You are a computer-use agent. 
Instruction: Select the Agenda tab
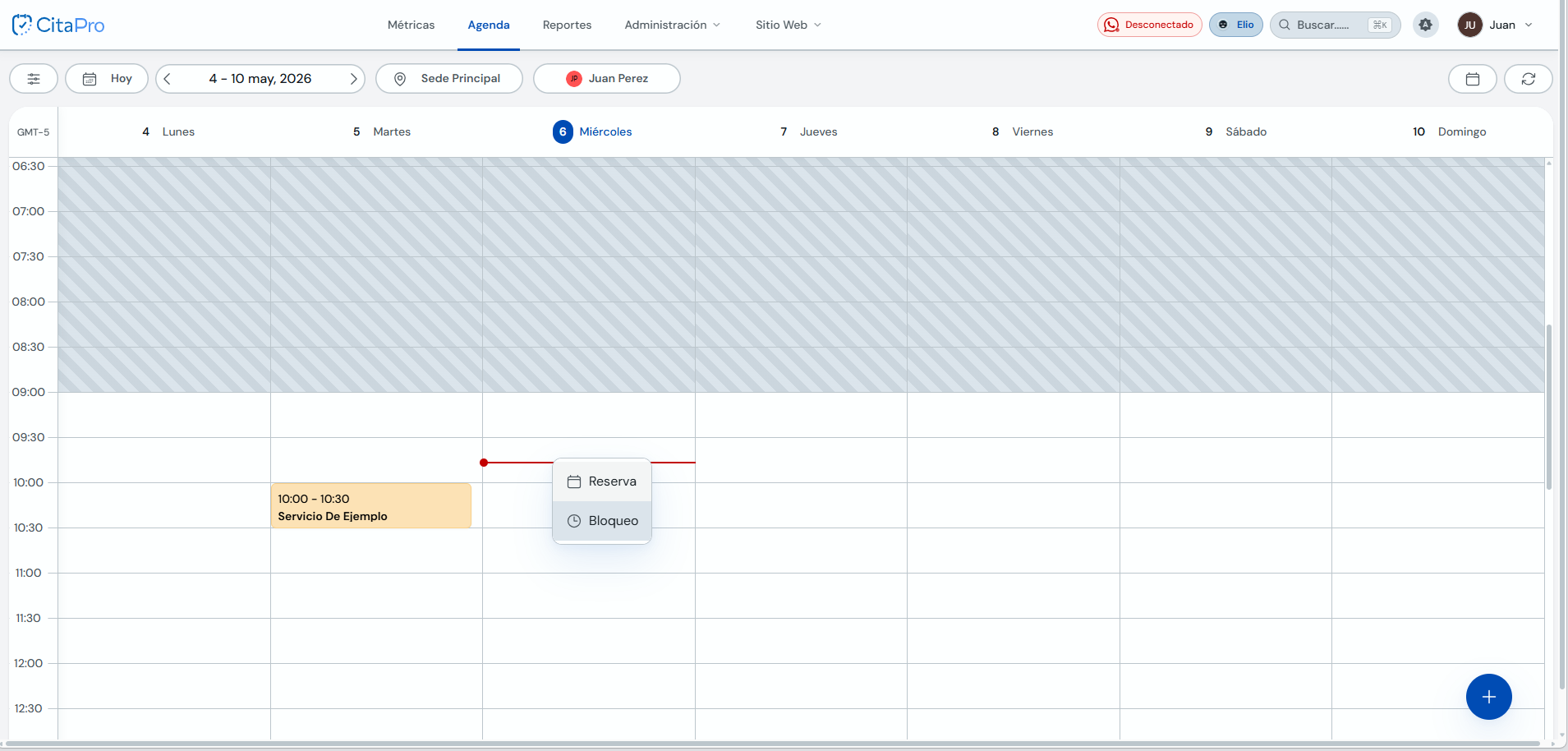click(489, 25)
